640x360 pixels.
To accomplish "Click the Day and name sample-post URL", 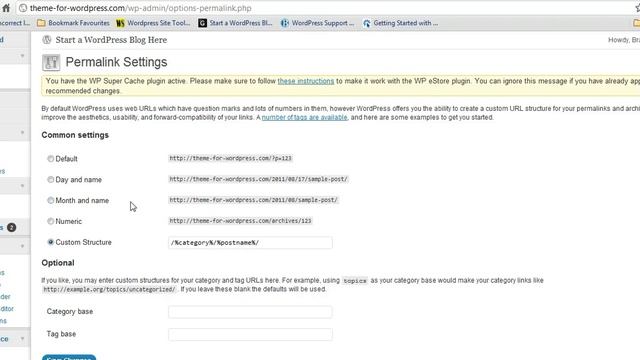I will pos(258,179).
